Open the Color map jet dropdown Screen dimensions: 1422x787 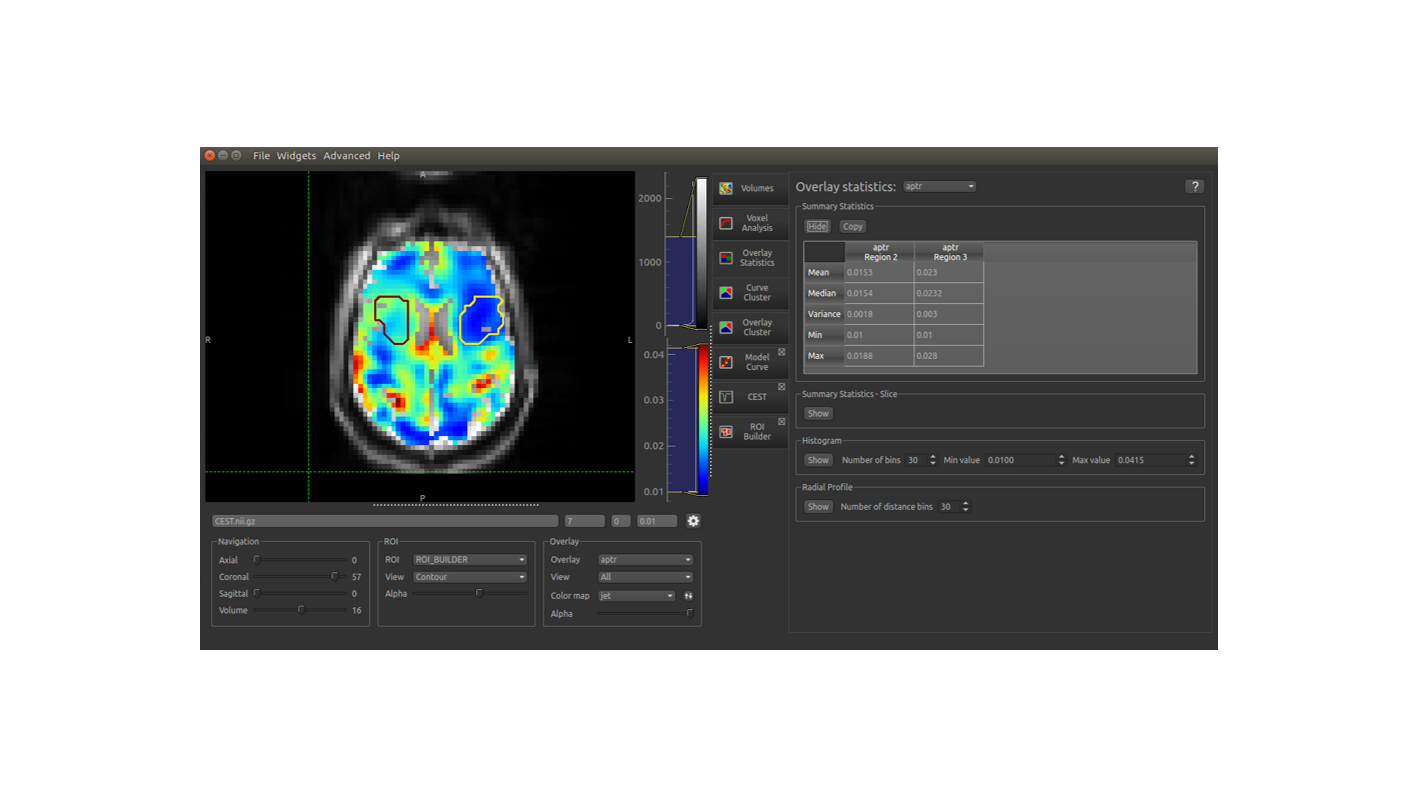636,596
